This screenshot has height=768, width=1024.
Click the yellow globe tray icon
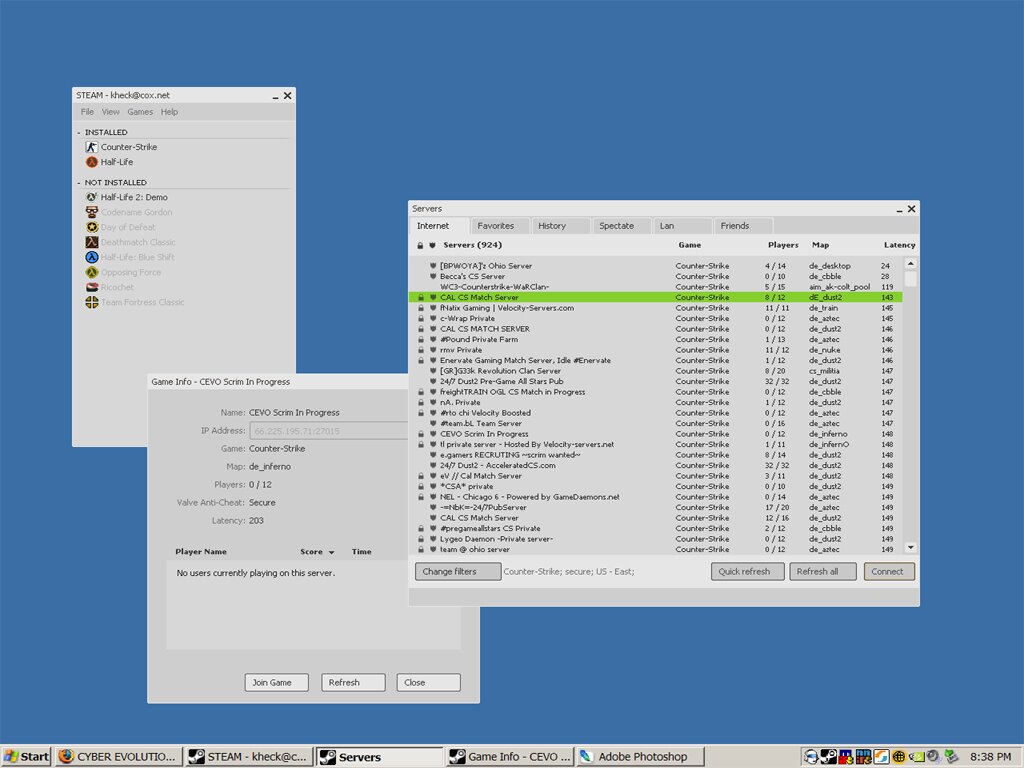pos(899,756)
